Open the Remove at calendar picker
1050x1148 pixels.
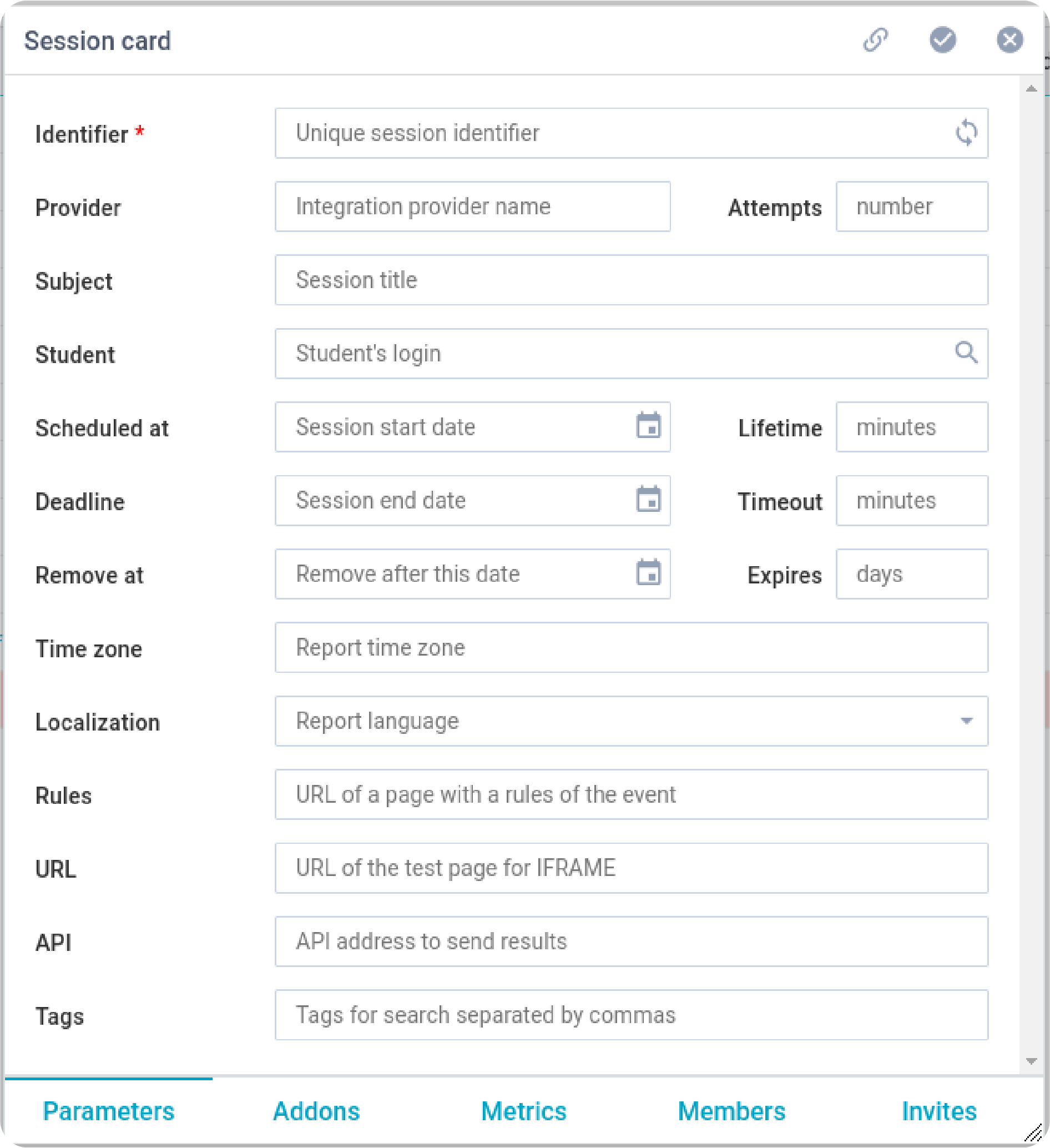[648, 573]
